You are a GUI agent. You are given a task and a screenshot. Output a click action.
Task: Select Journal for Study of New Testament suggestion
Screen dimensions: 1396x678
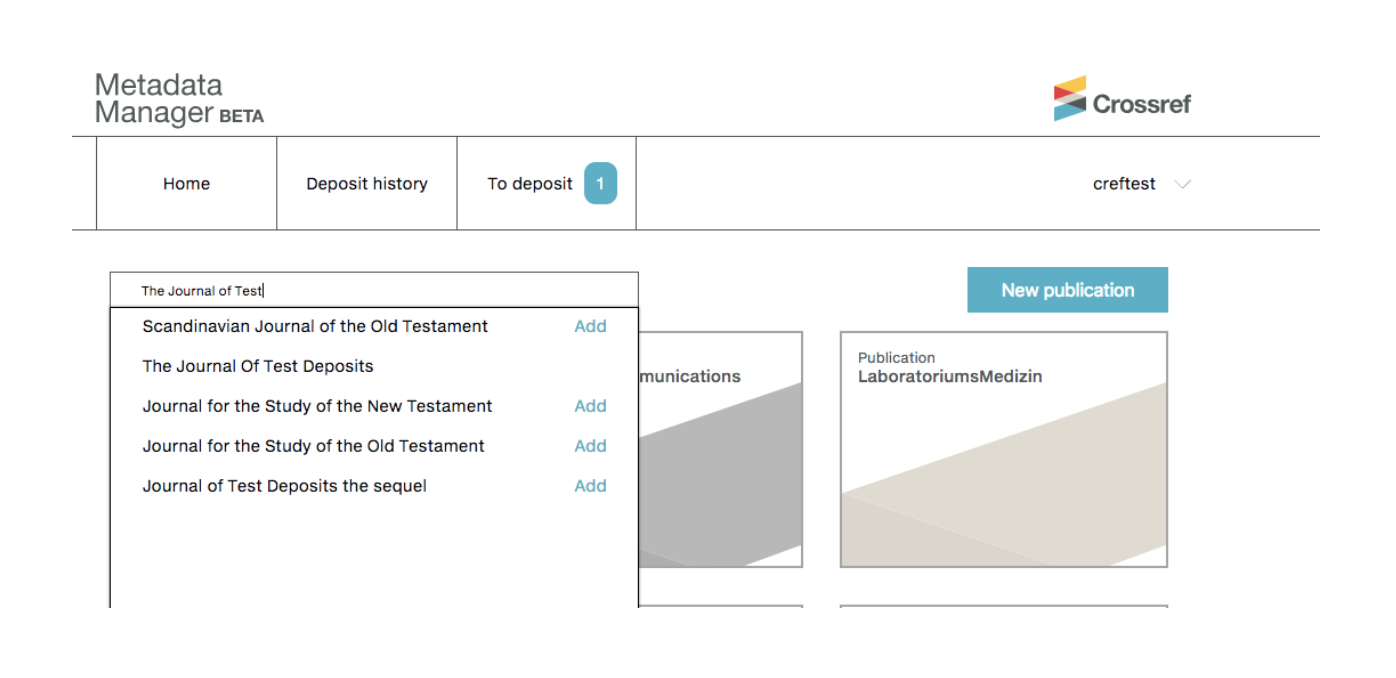click(x=317, y=406)
